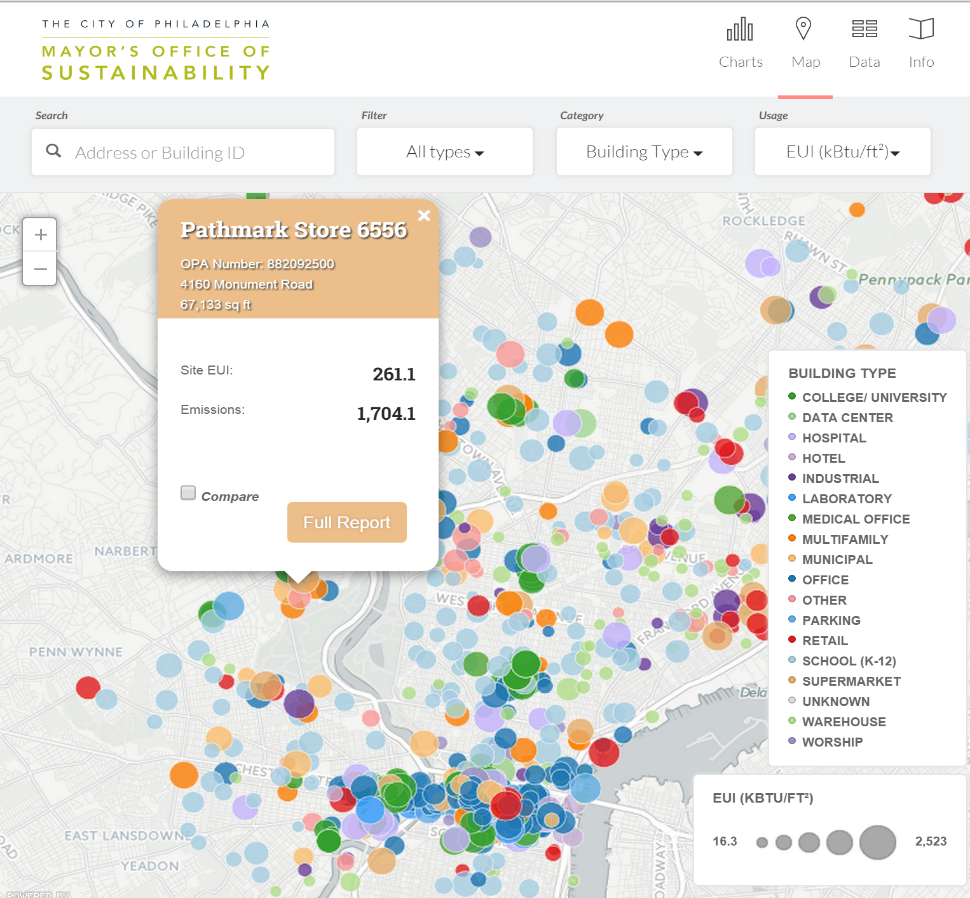This screenshot has width=970, height=898.
Task: Tick the Compare checkbox
Action: click(x=188, y=493)
